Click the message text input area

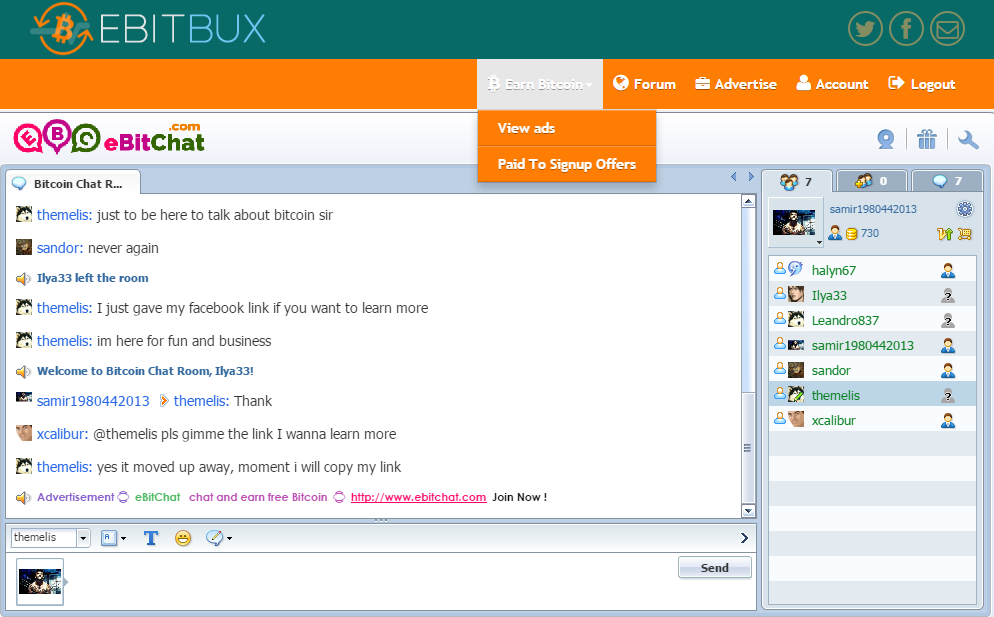click(371, 580)
